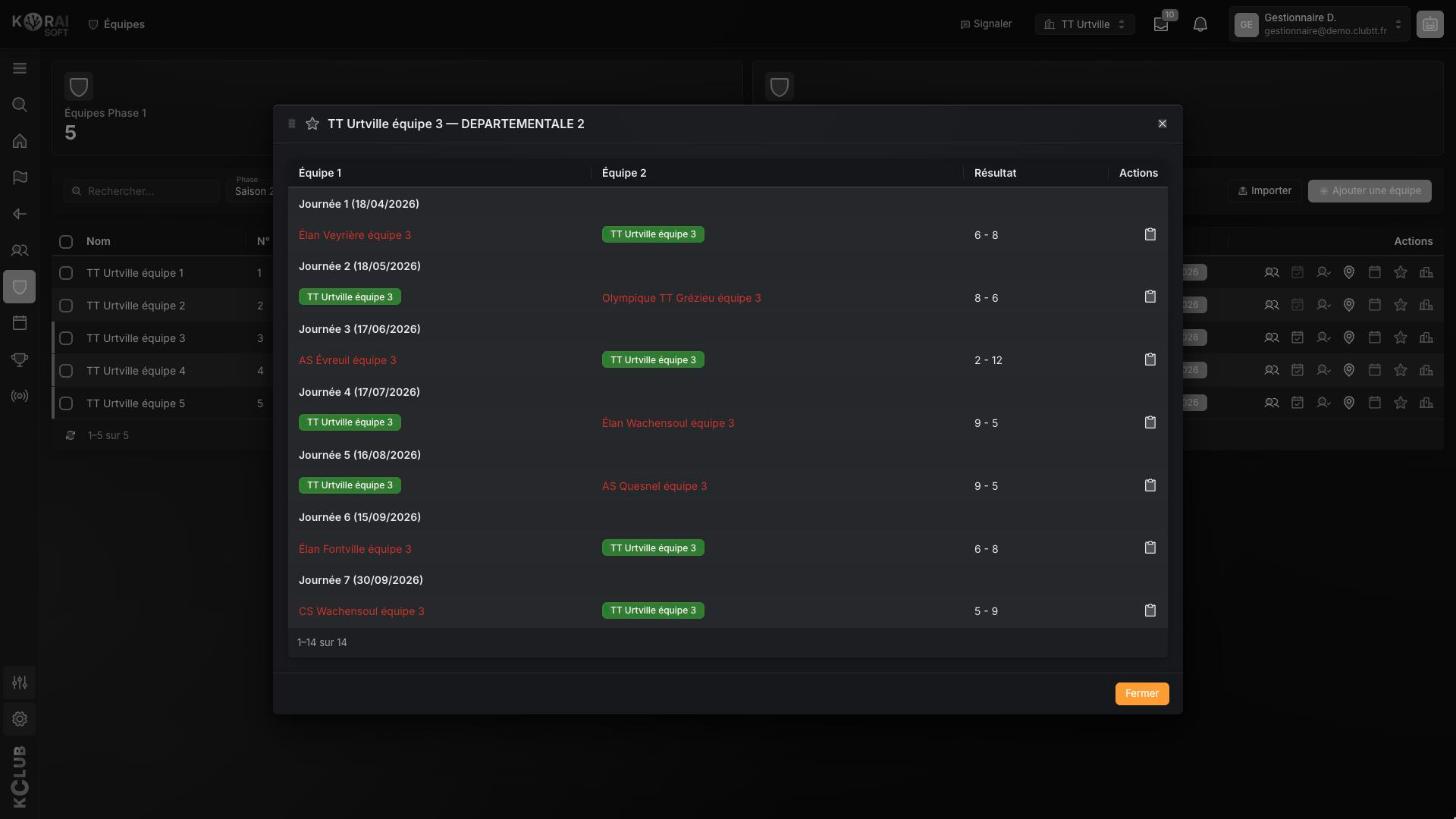Toggle favorite star in dialog title
This screenshot has height=819, width=1456.
[312, 124]
